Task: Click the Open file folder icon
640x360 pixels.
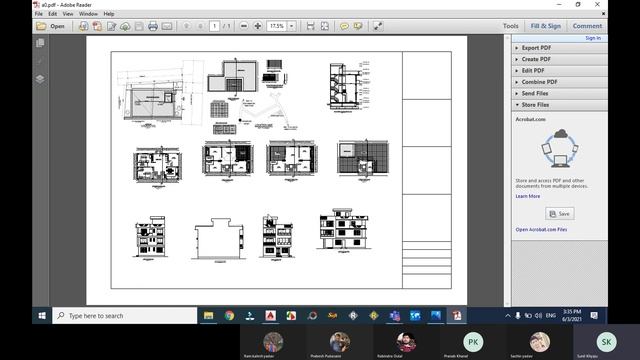Action: (41, 26)
